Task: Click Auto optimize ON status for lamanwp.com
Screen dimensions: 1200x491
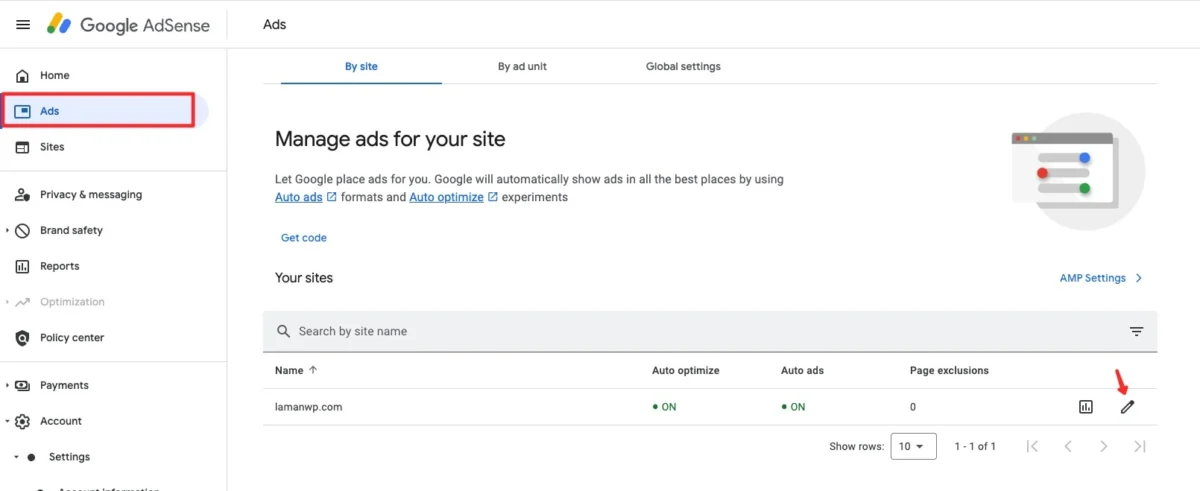Action: click(665, 407)
